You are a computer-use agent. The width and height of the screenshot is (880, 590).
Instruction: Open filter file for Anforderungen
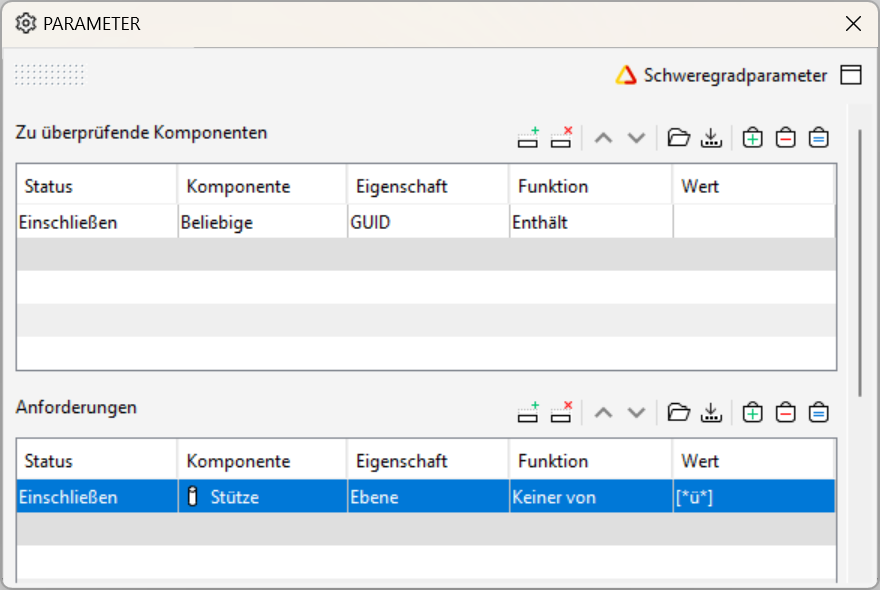point(679,413)
